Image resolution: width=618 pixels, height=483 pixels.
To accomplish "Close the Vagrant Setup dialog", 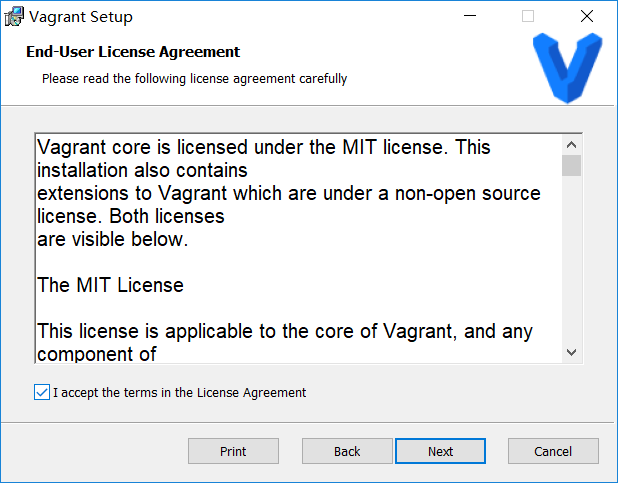I will click(586, 17).
